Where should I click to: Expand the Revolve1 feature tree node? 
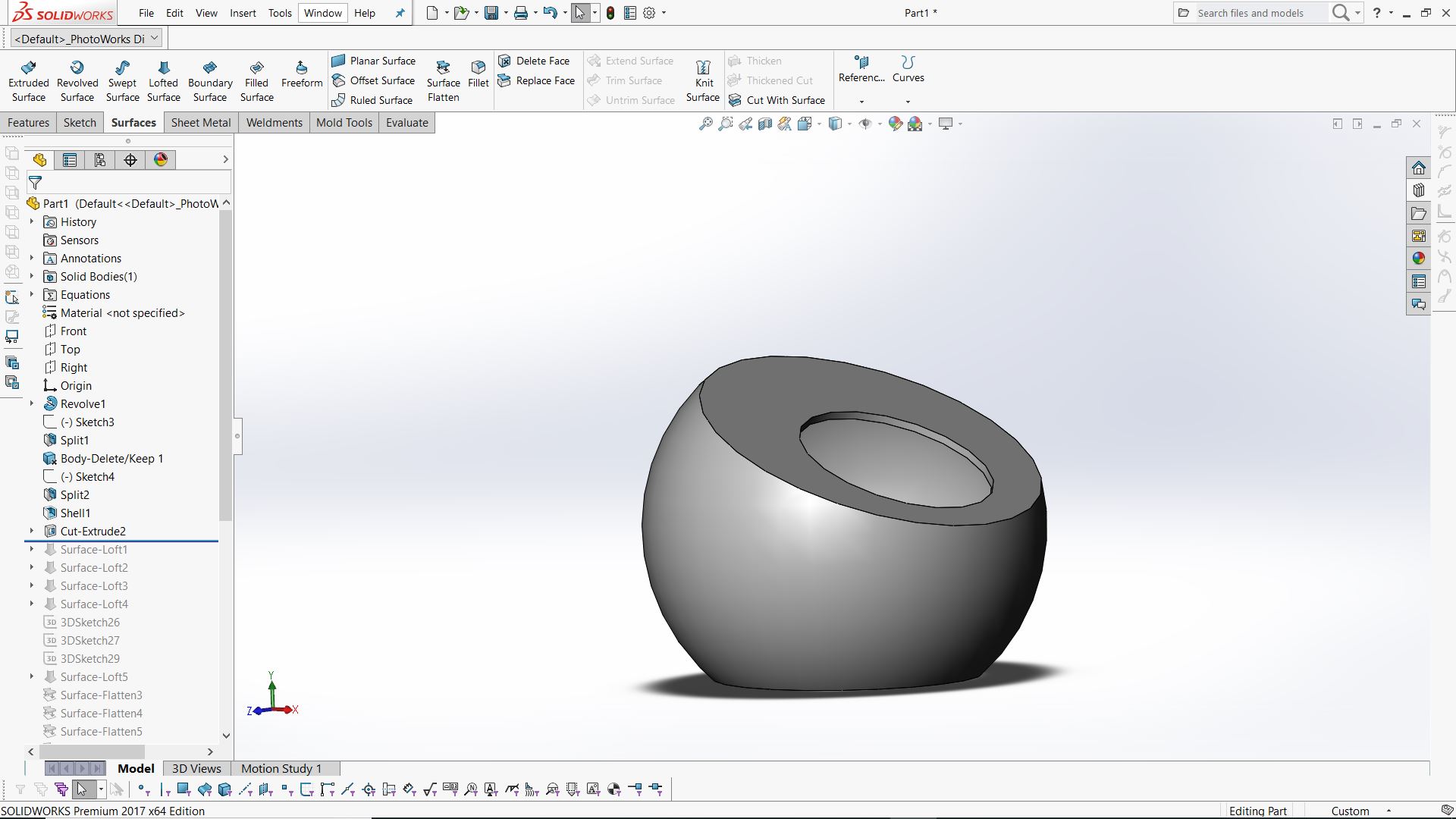click(32, 404)
